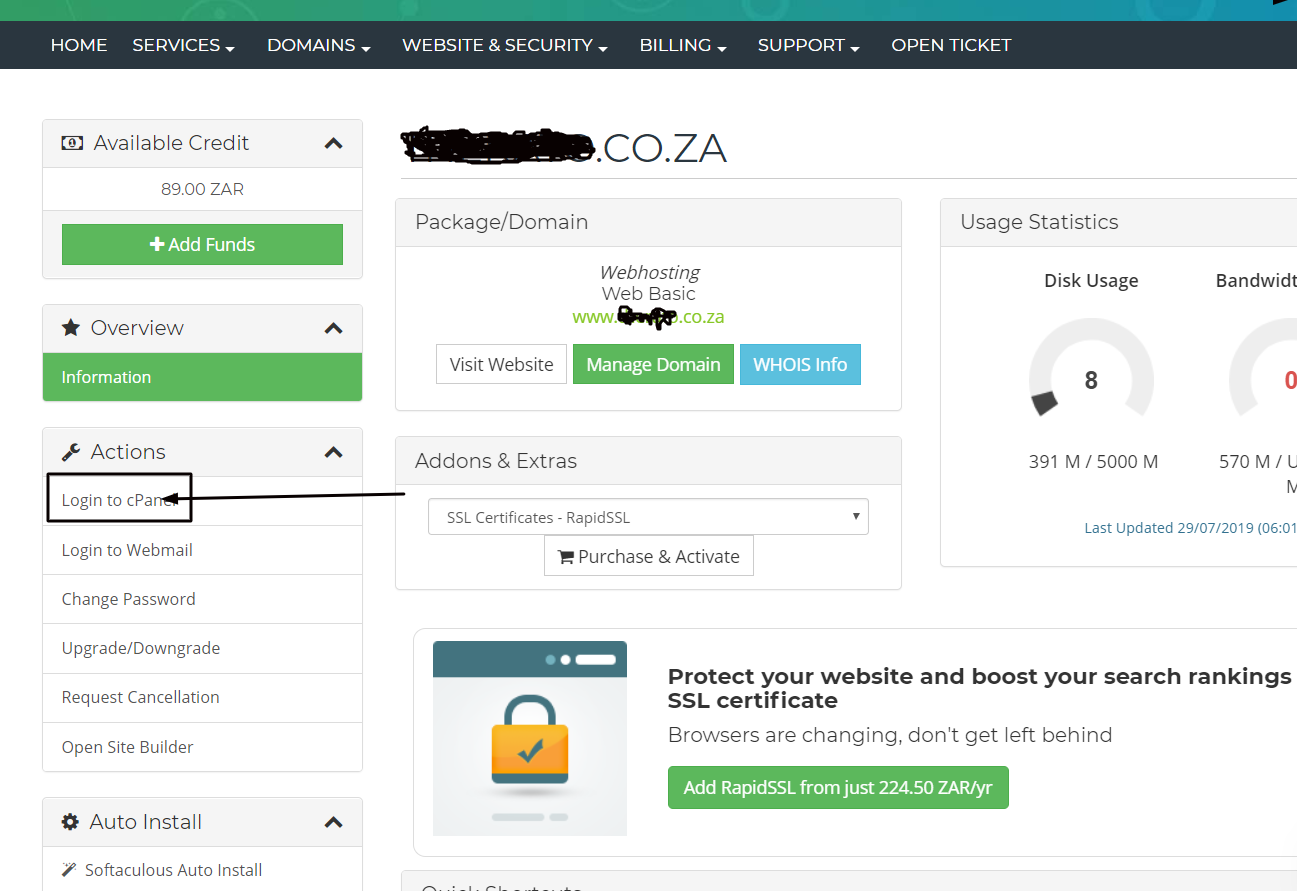1297x891 pixels.
Task: Click the gear icon next to Auto Install
Action: 70,822
